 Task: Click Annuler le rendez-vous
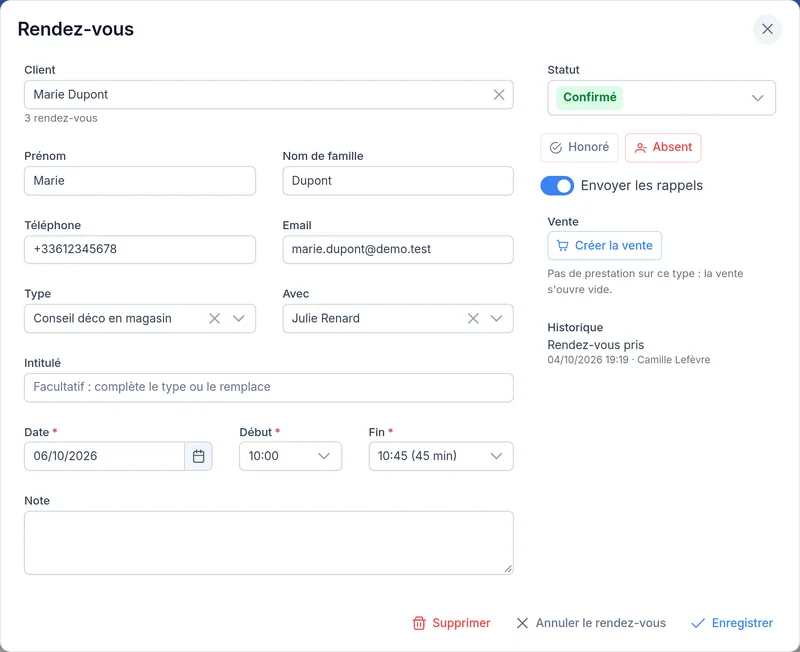click(591, 623)
